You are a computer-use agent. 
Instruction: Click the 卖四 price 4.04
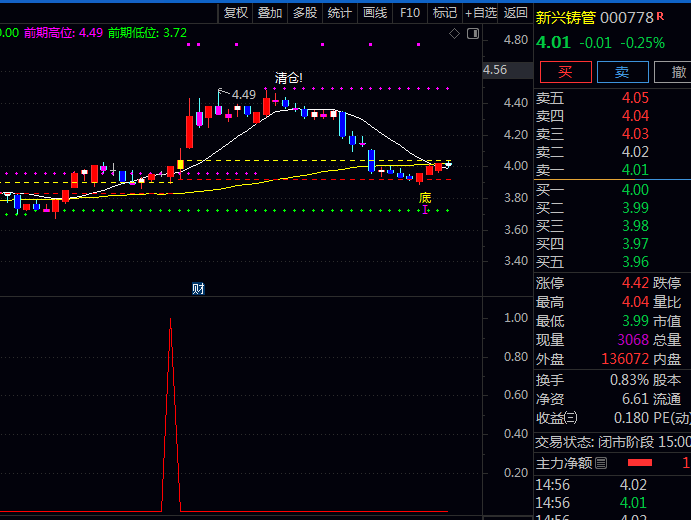635,116
